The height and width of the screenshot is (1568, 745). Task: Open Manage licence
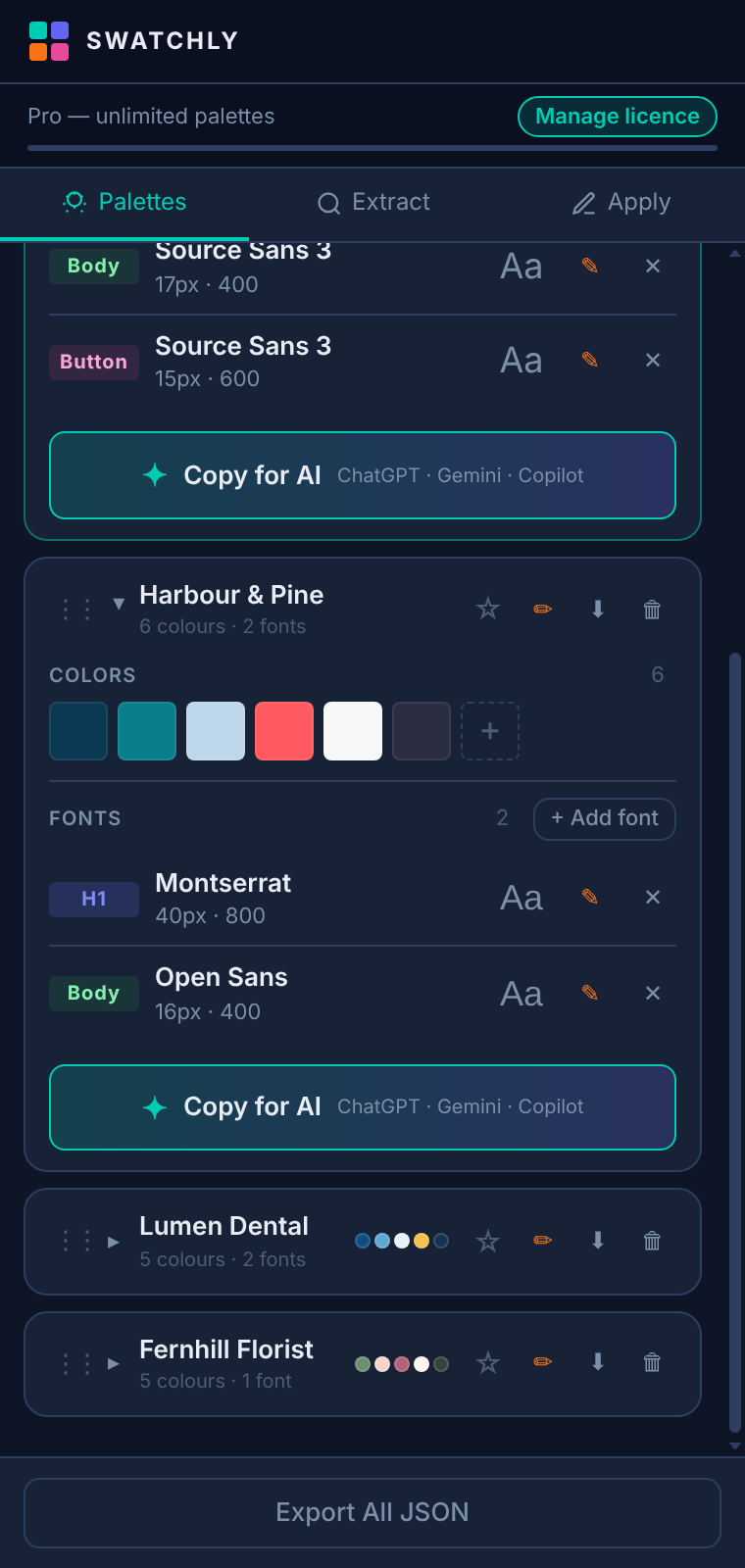coord(618,117)
